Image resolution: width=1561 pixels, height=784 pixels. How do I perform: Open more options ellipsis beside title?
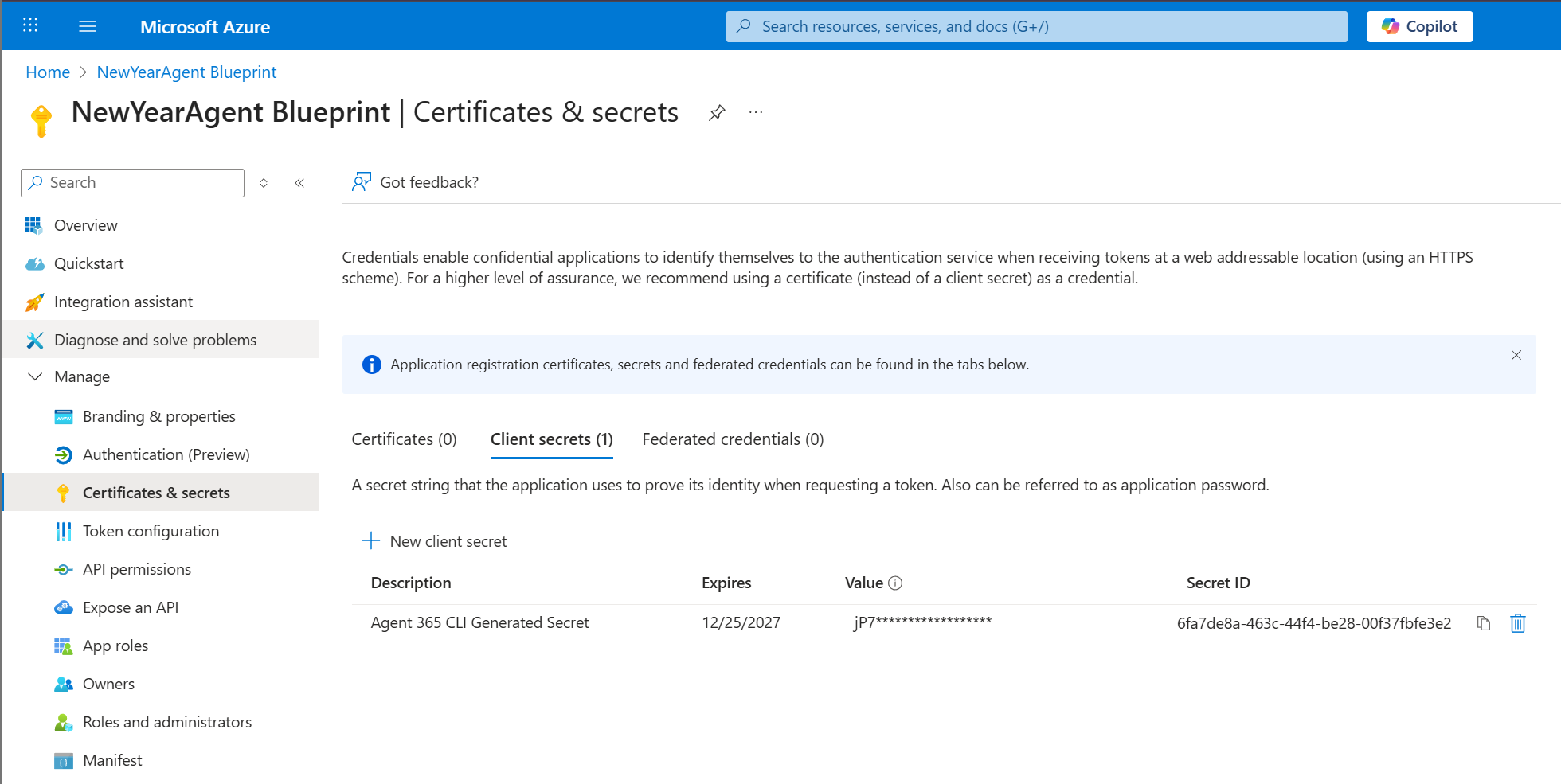[x=756, y=113]
